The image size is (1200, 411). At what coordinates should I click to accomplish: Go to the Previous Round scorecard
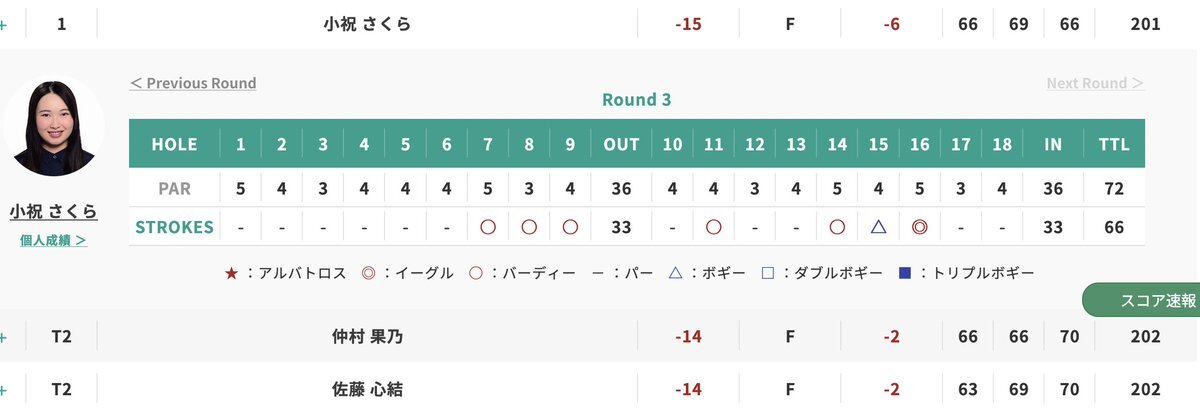[193, 83]
